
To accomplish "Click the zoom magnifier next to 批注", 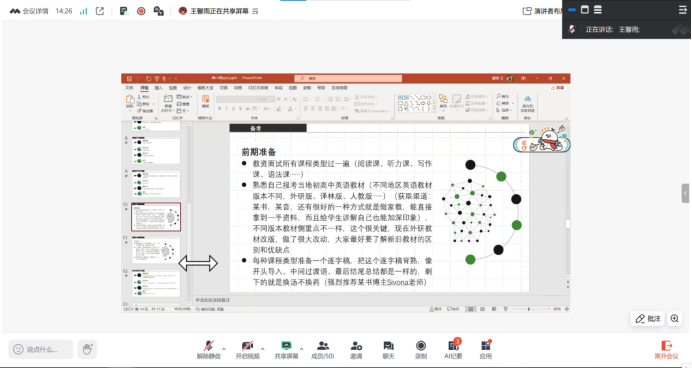I will [x=674, y=319].
